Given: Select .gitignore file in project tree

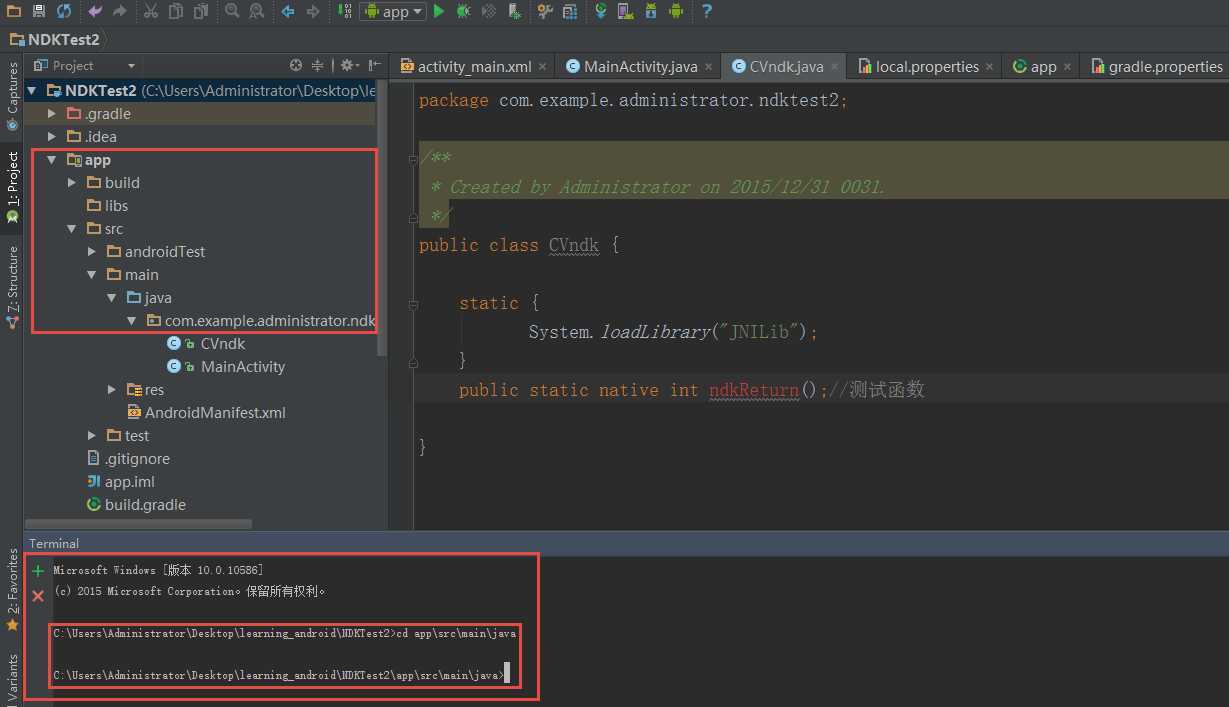Looking at the screenshot, I should (x=129, y=459).
